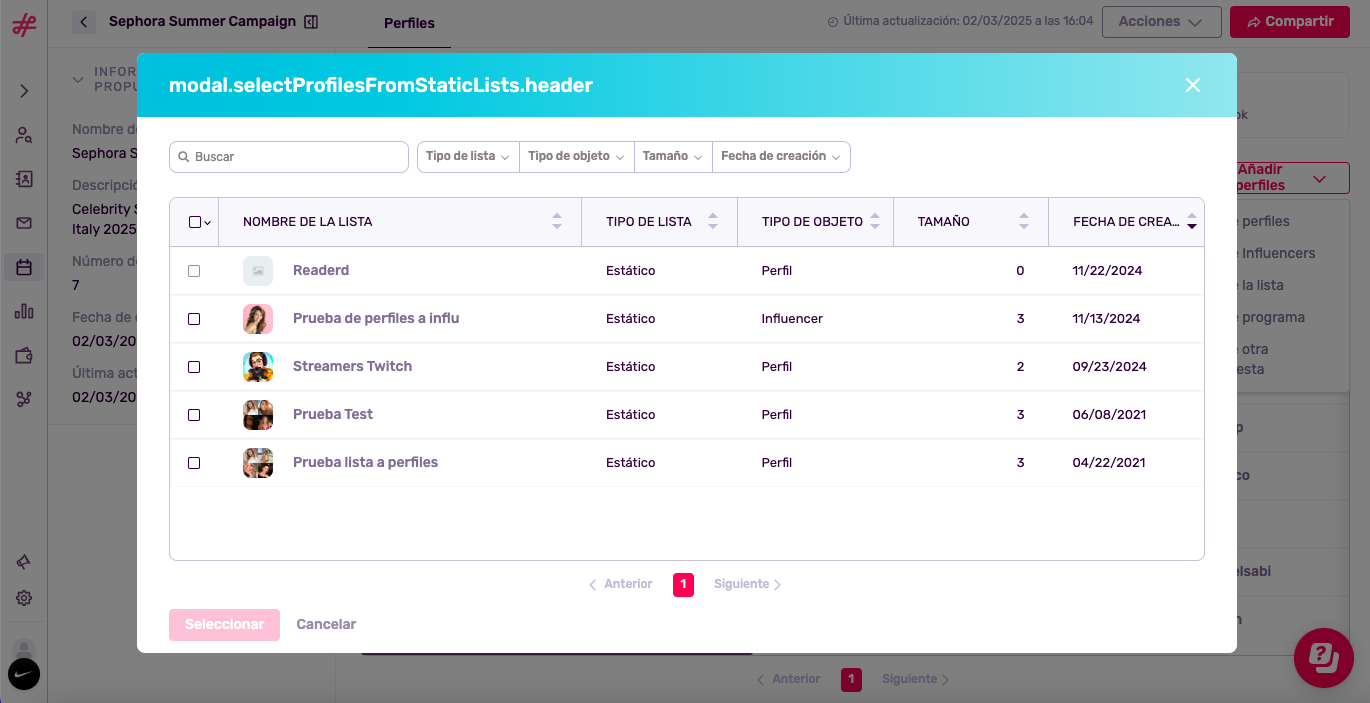
Task: Check the Prueba de perfiles a influ checkbox
Action: point(194,319)
